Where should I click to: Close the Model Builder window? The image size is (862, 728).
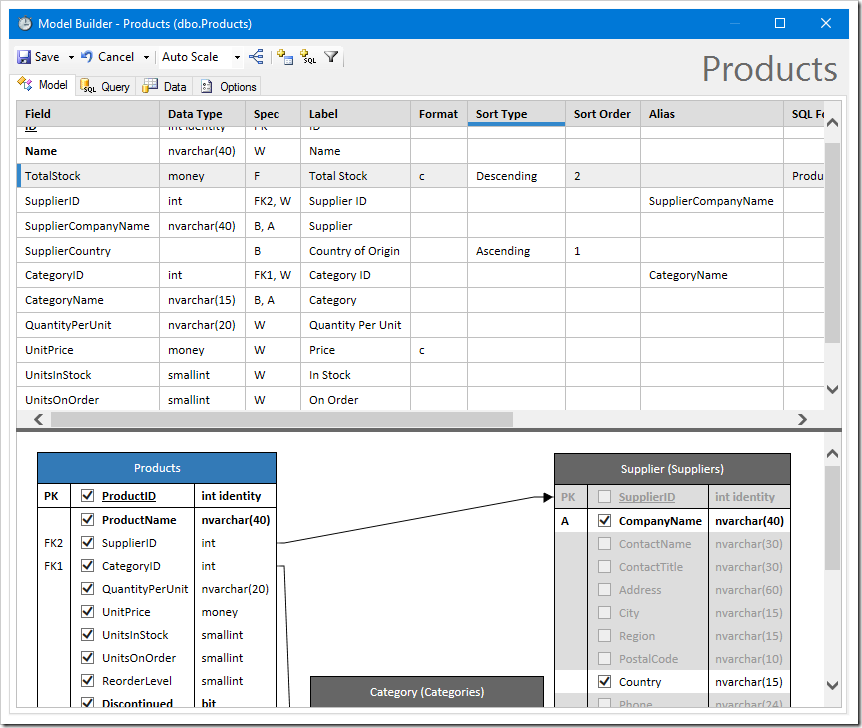(x=825, y=23)
